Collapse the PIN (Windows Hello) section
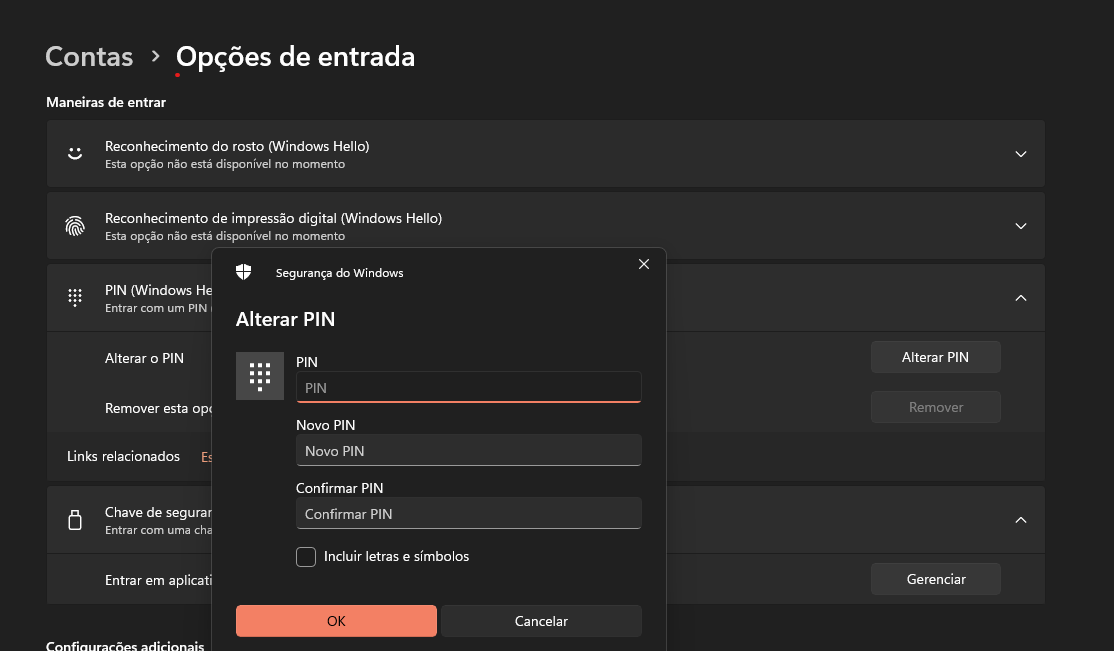Viewport: 1114px width, 651px height. click(x=1021, y=298)
